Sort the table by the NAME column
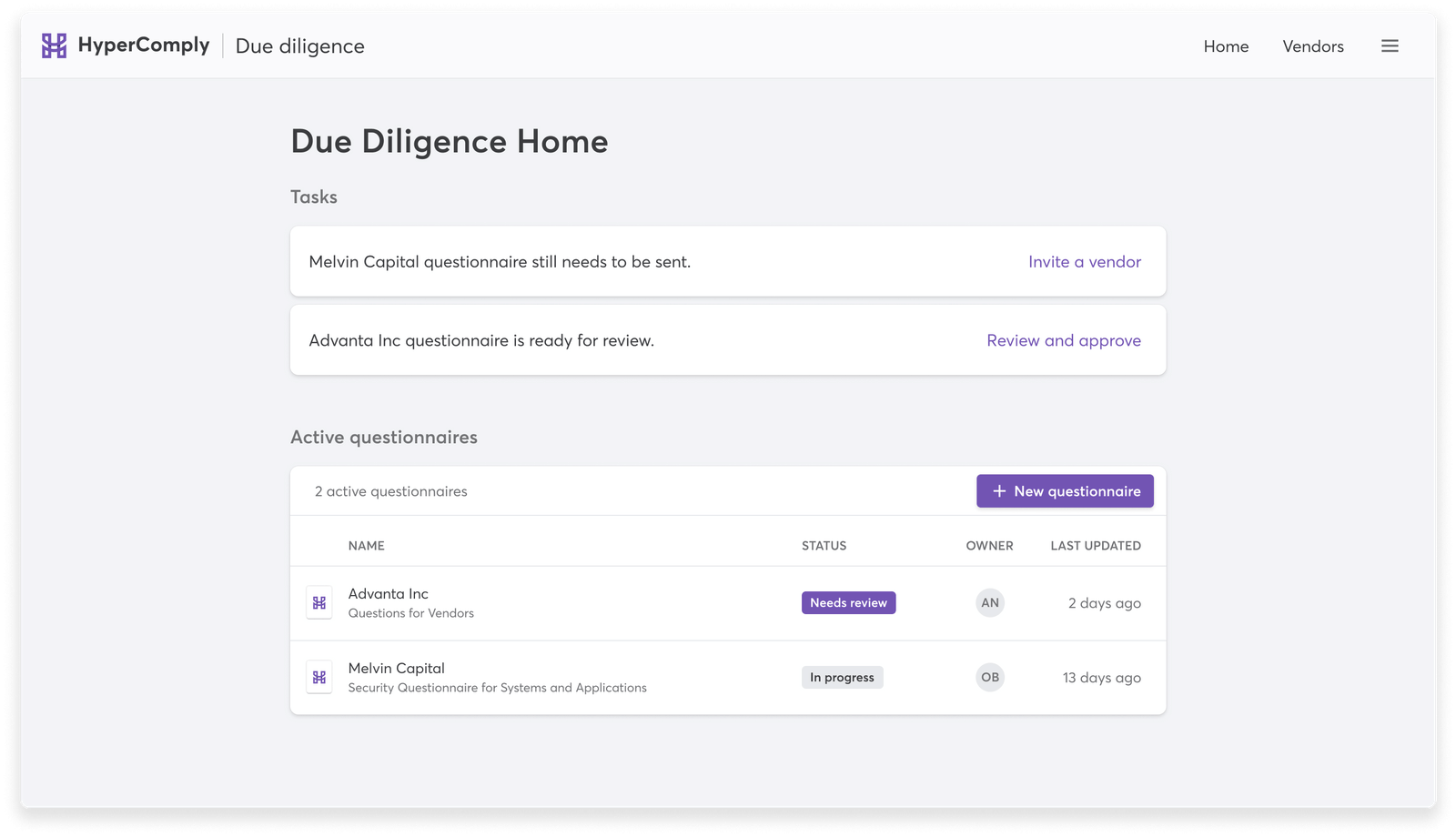 [367, 545]
